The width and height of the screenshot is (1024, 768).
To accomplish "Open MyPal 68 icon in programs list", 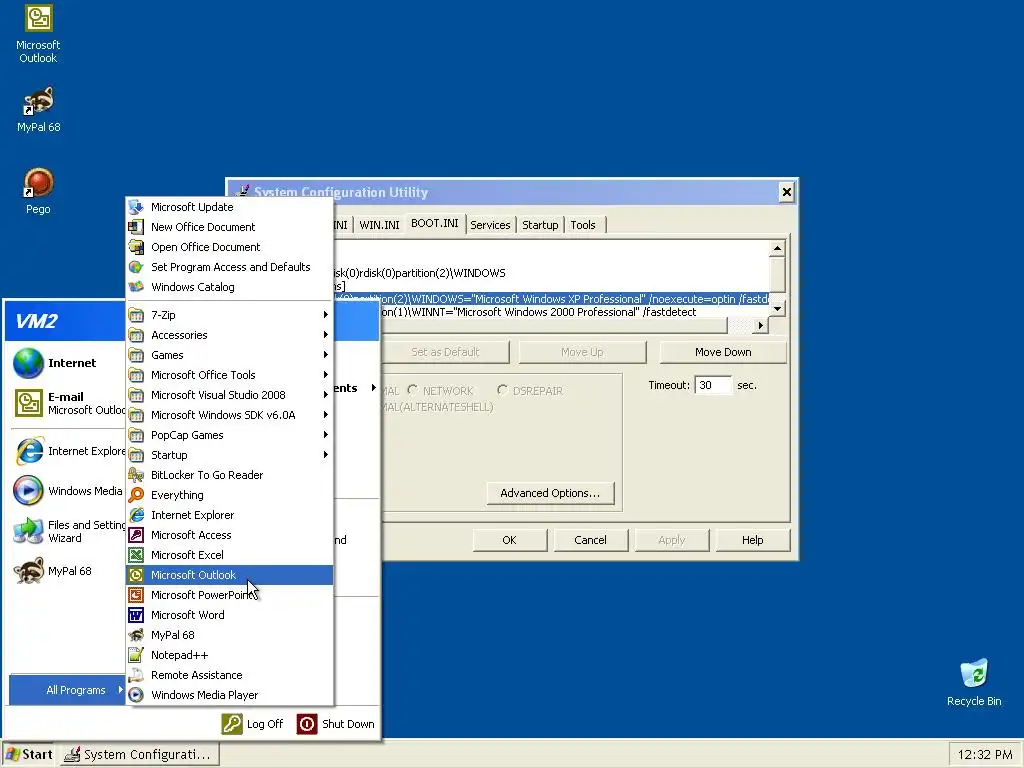I will 136,635.
